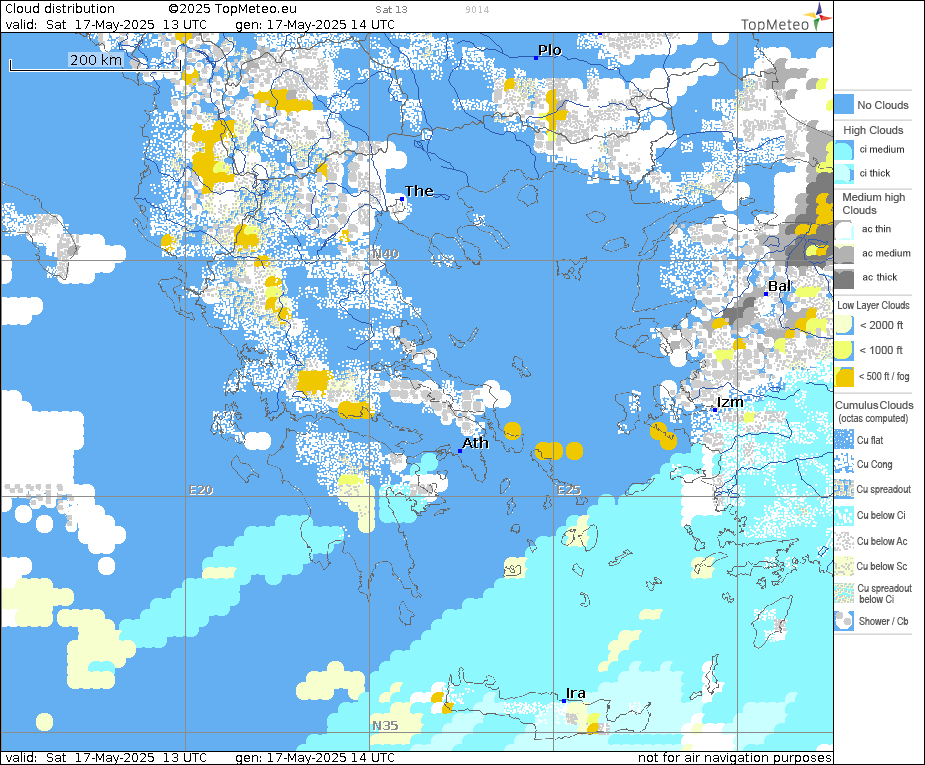Click the ac thick dark gray swatch
Viewport: 925px width, 765px height.
pyautogui.click(x=844, y=278)
